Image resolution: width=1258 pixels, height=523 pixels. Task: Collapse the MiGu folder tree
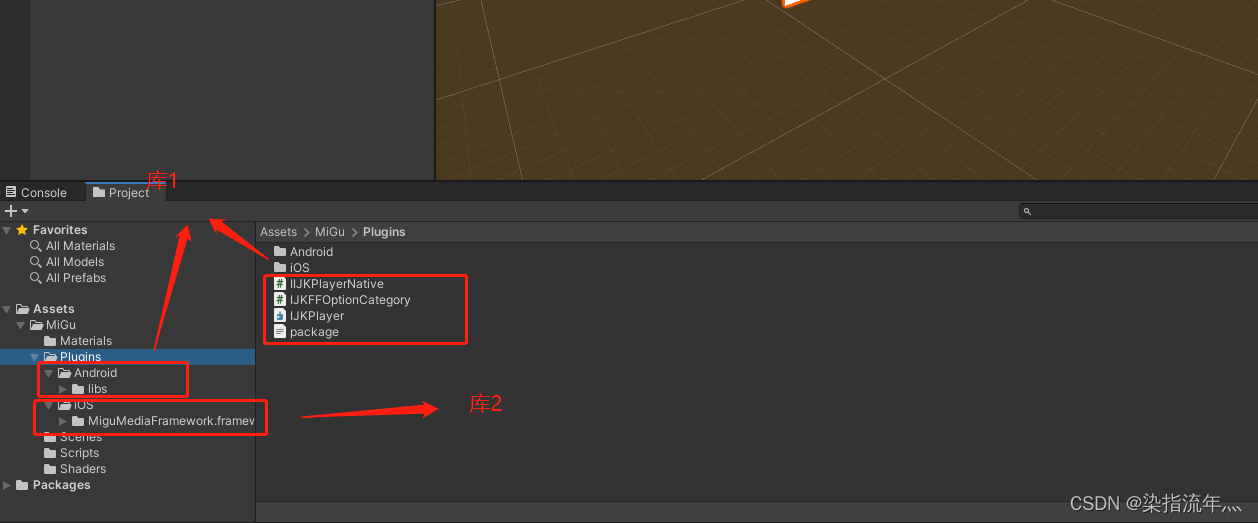pos(21,325)
